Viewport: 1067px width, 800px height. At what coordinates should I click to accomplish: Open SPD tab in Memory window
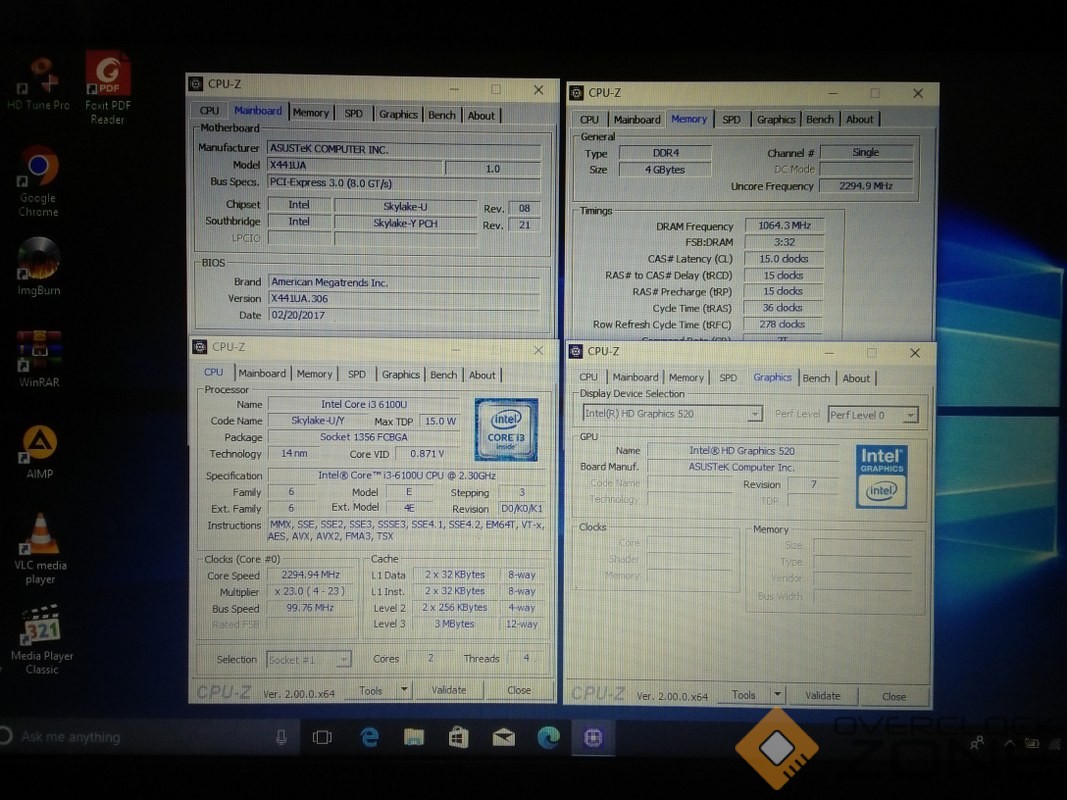pos(732,119)
